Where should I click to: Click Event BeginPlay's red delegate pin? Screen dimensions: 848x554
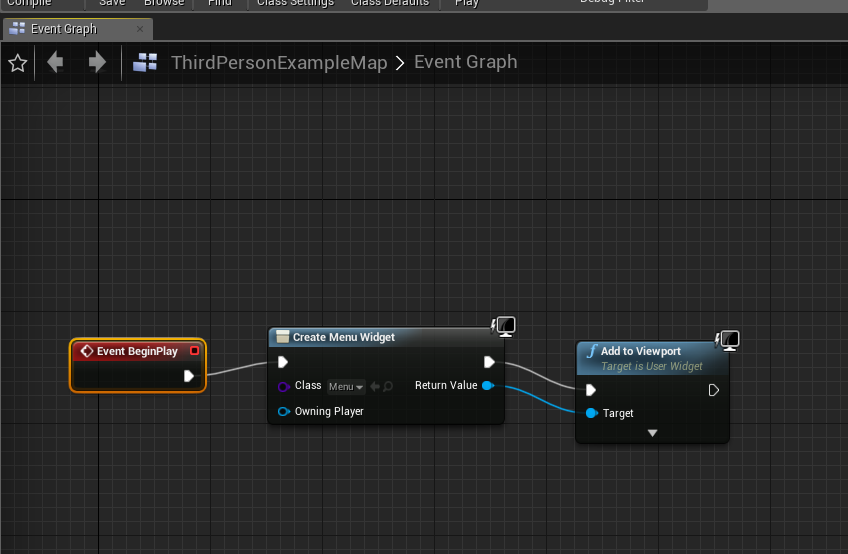(x=194, y=351)
